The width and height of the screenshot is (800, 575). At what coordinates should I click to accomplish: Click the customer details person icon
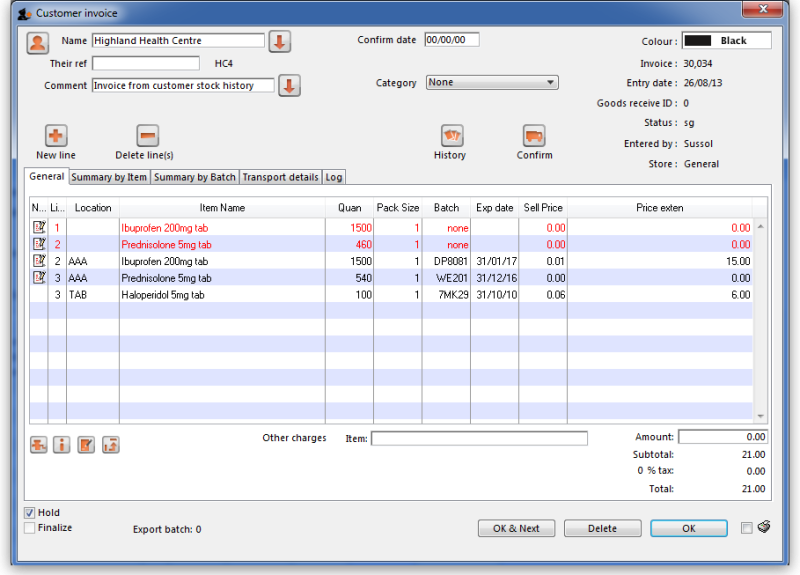(37, 42)
